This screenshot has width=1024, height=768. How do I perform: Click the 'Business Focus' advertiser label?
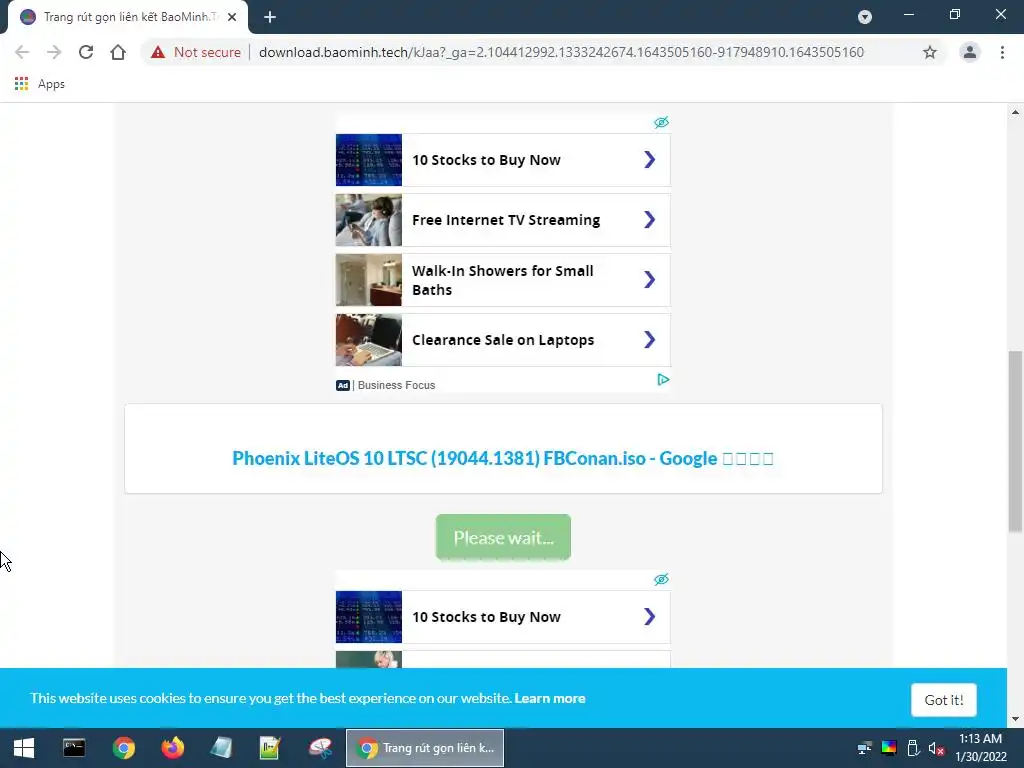(396, 385)
